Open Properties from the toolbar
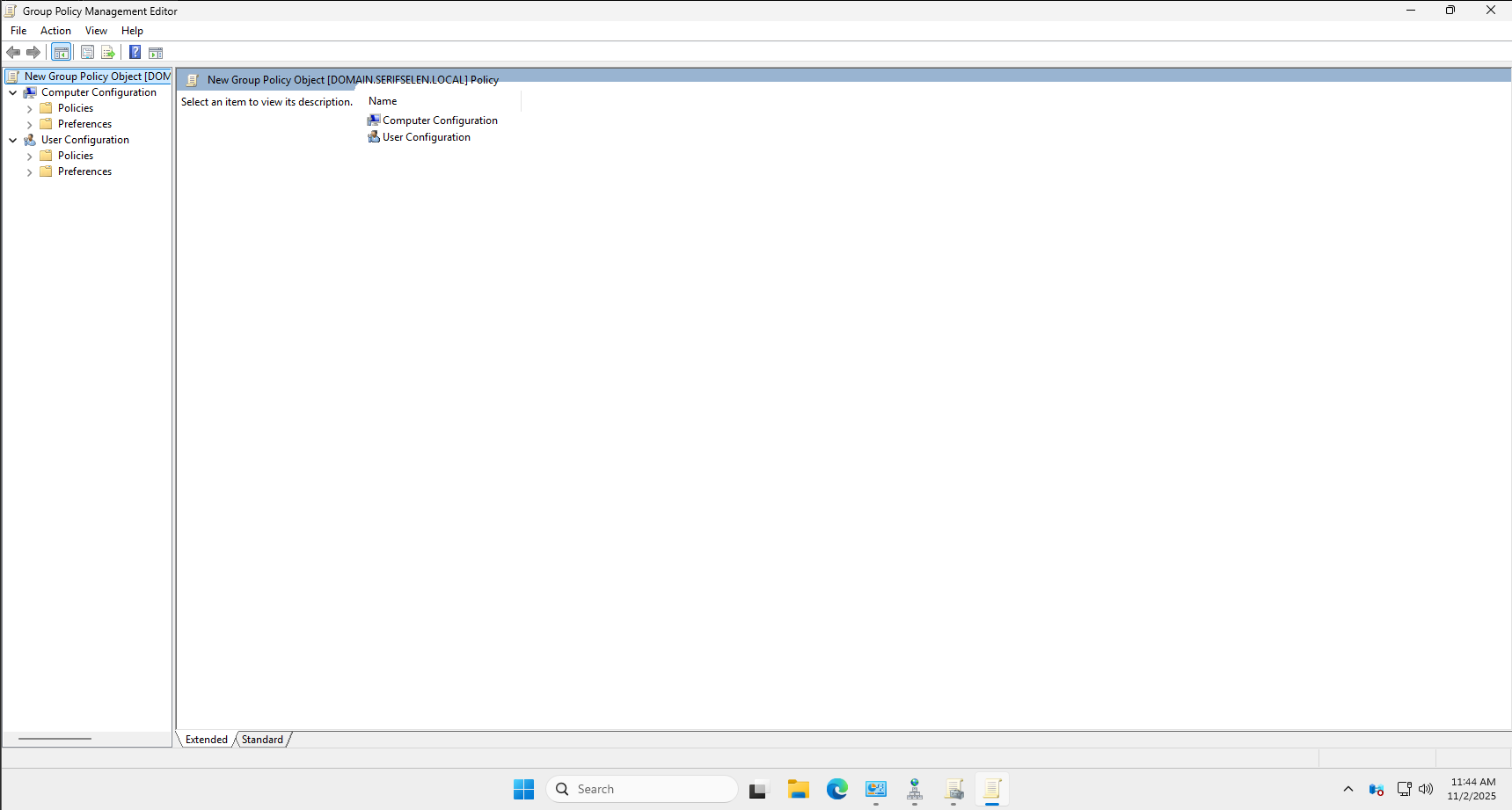Image resolution: width=1512 pixels, height=810 pixels. pyautogui.click(x=87, y=53)
